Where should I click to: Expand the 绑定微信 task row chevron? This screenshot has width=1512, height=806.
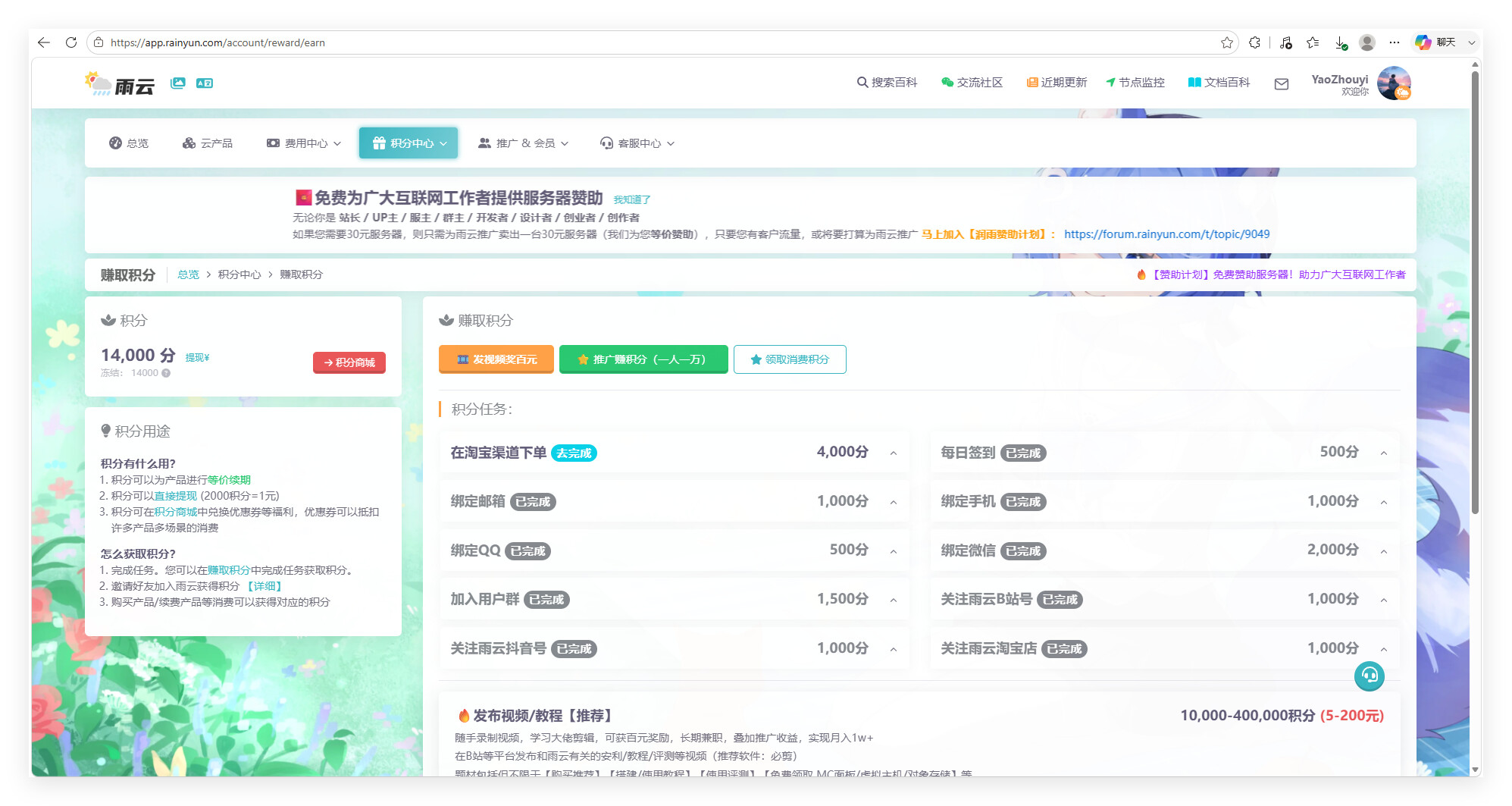pyautogui.click(x=1384, y=551)
